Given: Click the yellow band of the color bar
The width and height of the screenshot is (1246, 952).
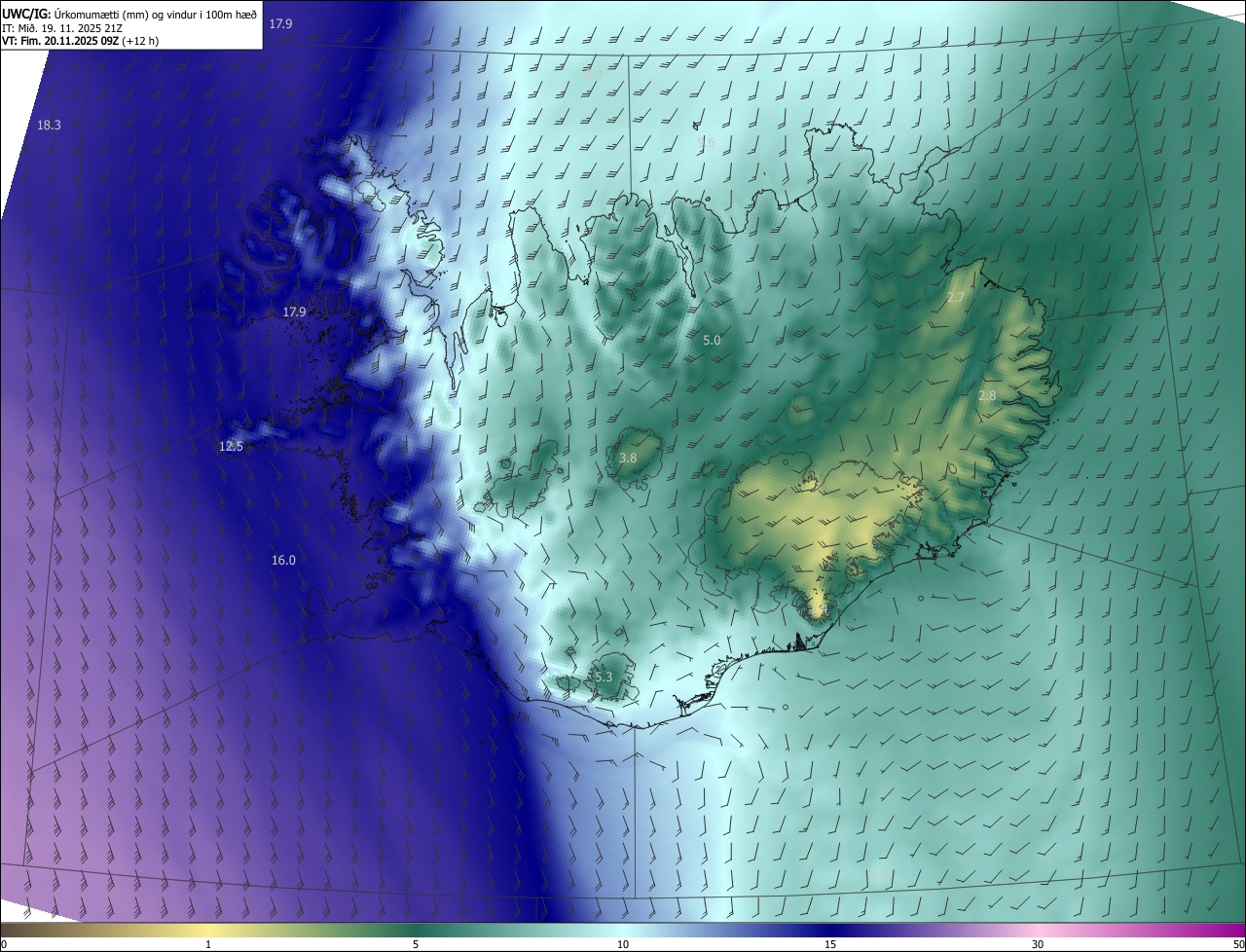Looking at the screenshot, I should (x=208, y=930).
